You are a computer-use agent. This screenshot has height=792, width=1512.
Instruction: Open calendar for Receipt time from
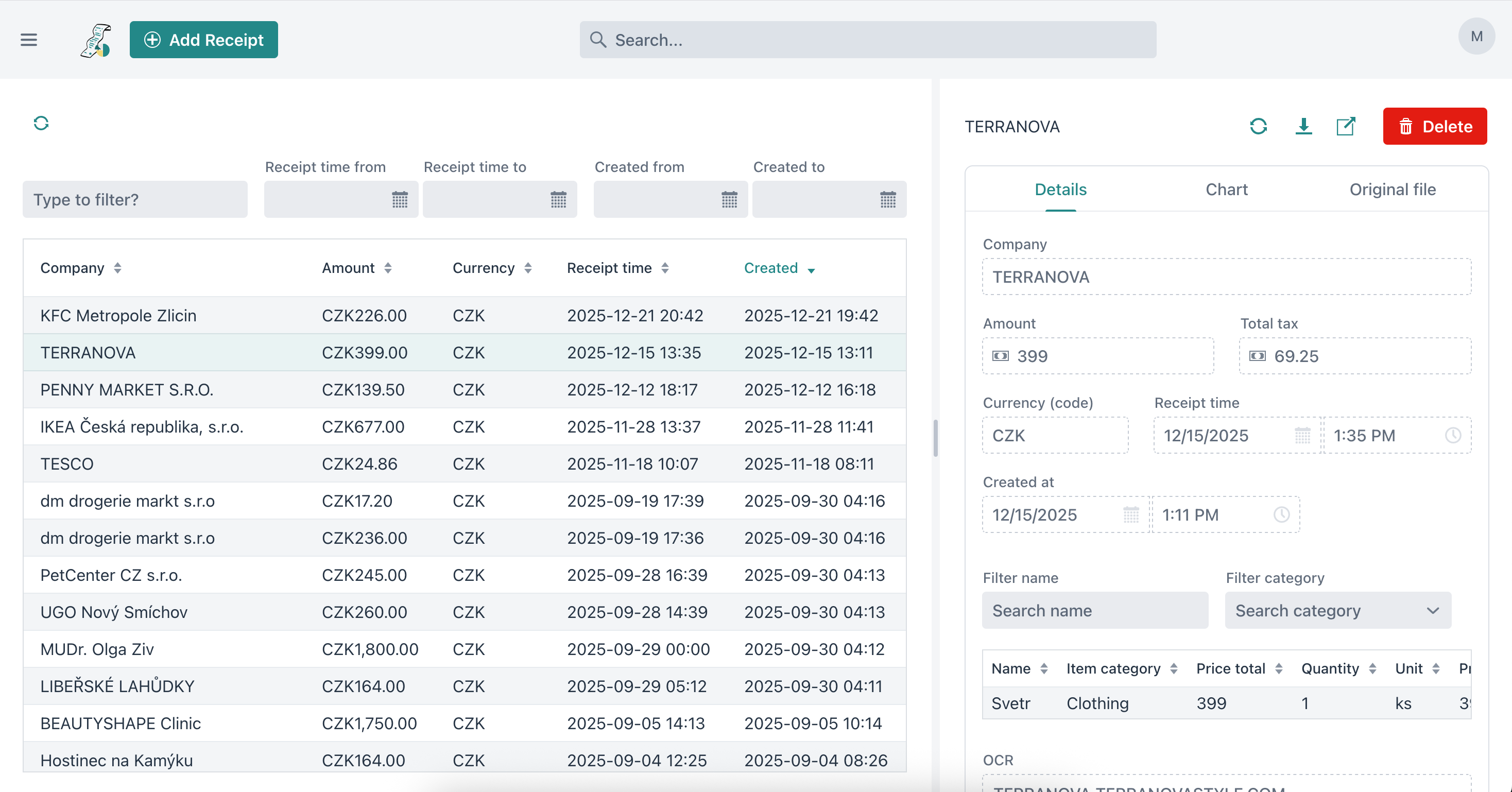[400, 200]
